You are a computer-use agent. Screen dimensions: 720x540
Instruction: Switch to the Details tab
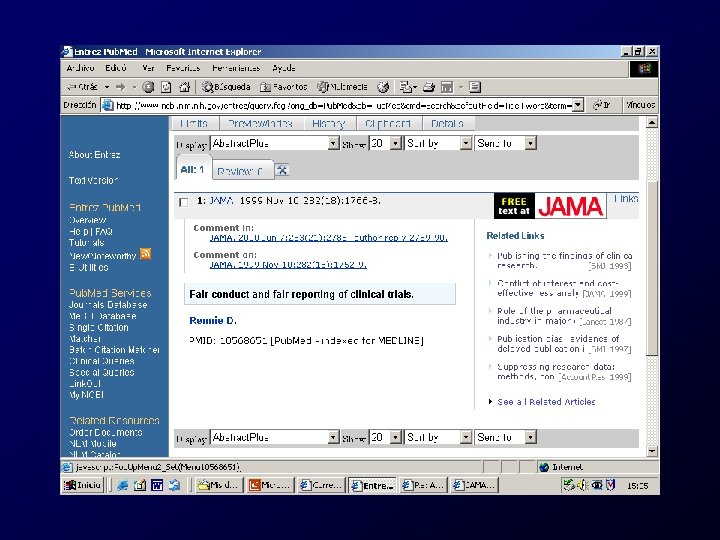click(447, 124)
